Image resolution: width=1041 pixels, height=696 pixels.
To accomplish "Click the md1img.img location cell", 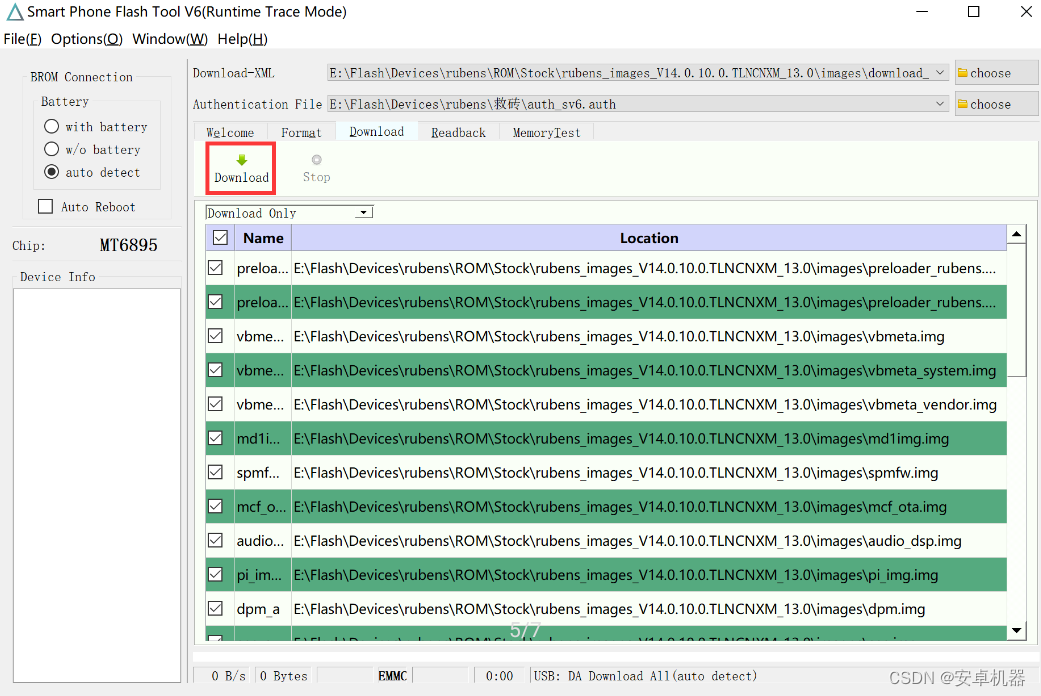I will pos(649,438).
